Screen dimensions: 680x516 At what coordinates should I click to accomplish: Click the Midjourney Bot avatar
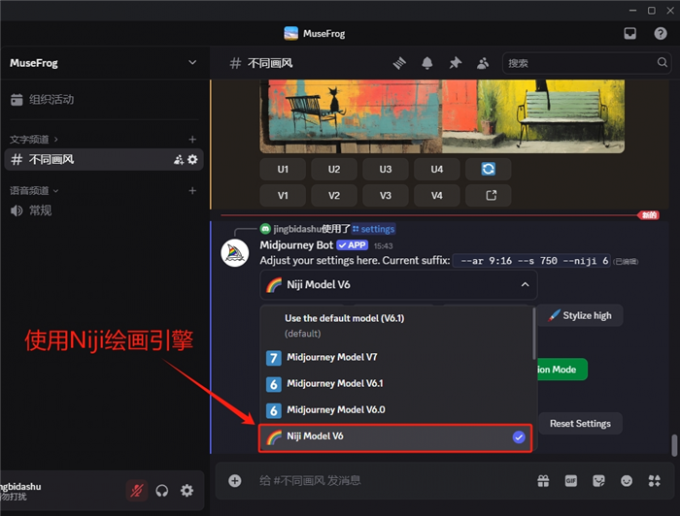pos(235,253)
